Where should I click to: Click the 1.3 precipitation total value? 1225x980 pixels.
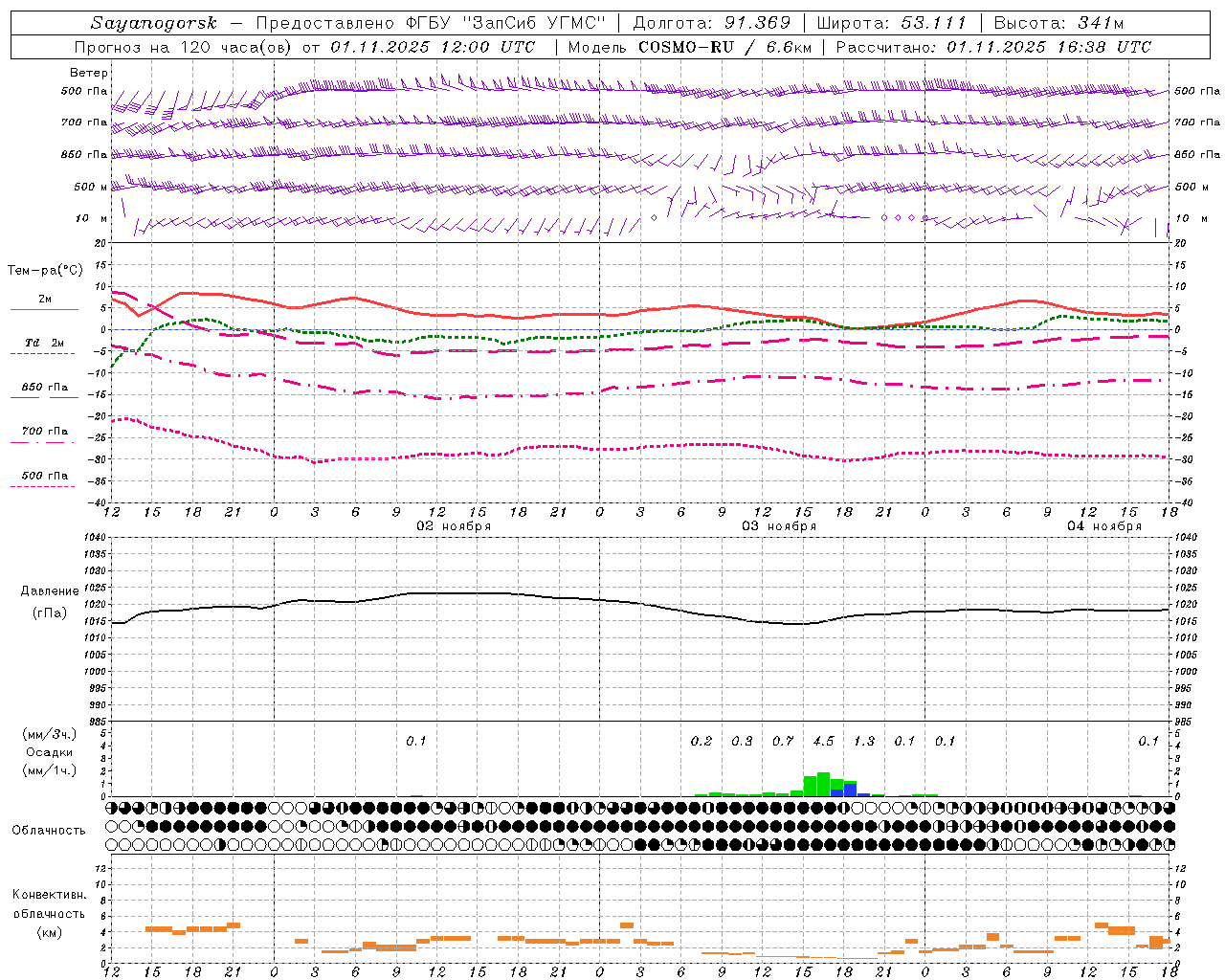pyautogui.click(x=864, y=741)
